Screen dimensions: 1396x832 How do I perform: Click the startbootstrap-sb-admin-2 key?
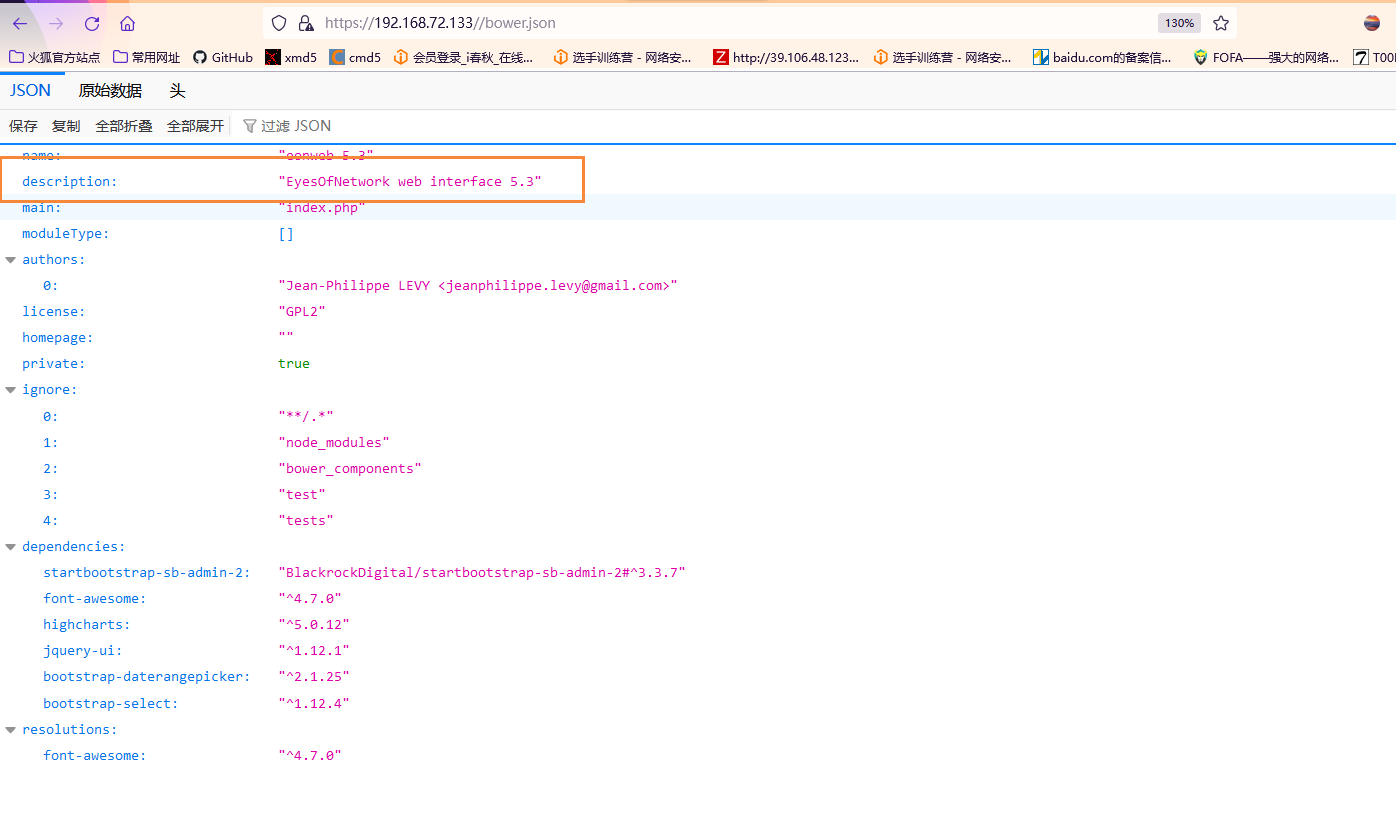pos(147,573)
